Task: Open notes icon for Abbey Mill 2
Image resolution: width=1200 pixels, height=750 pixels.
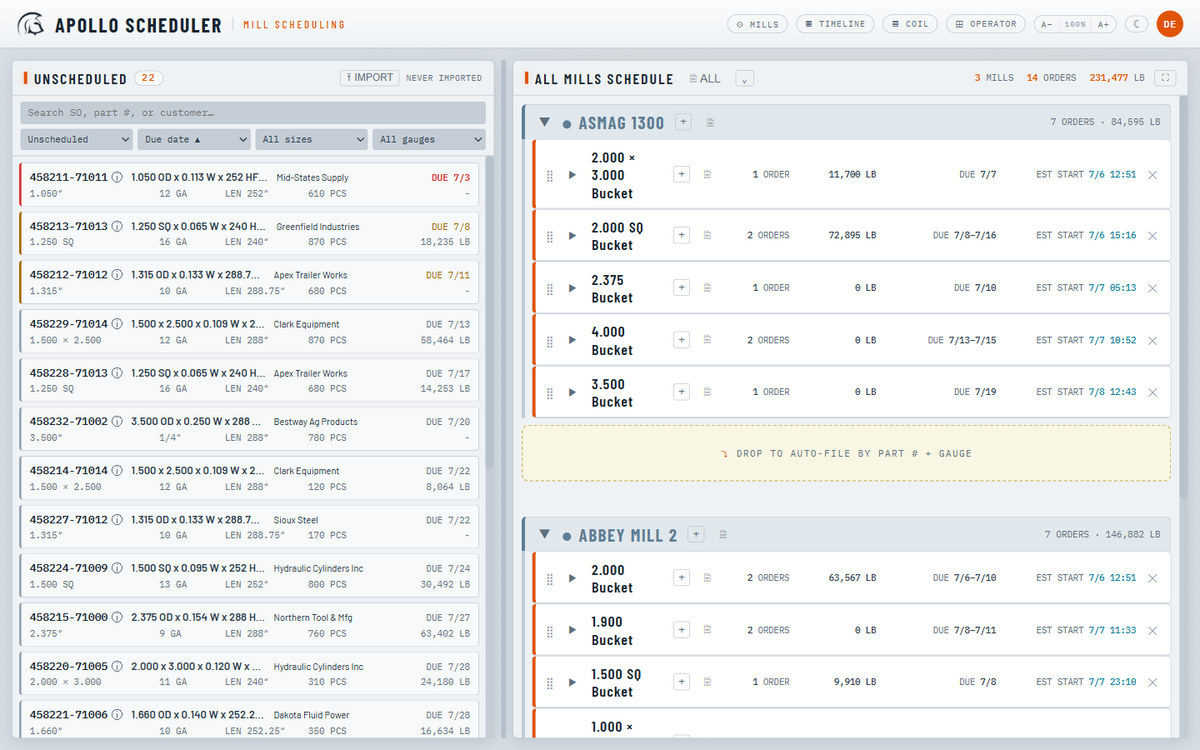Action: 724,535
